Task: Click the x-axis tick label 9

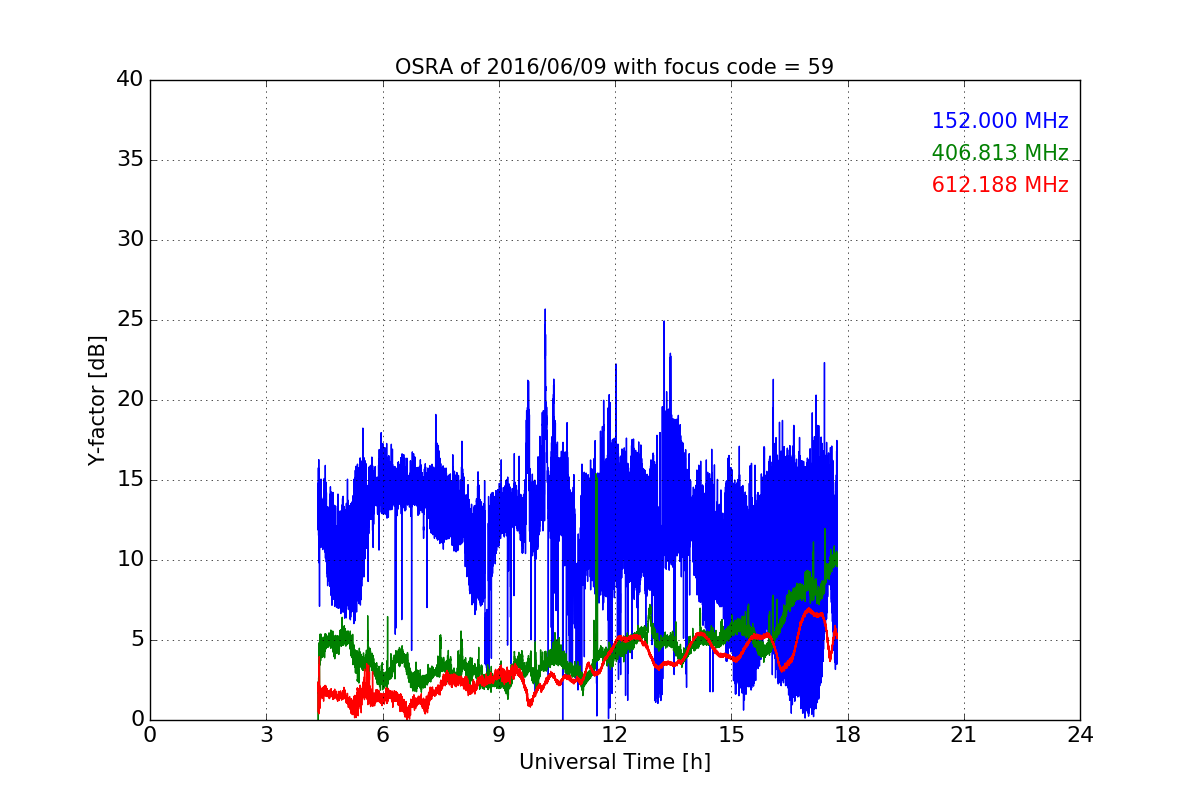Action: [499, 734]
